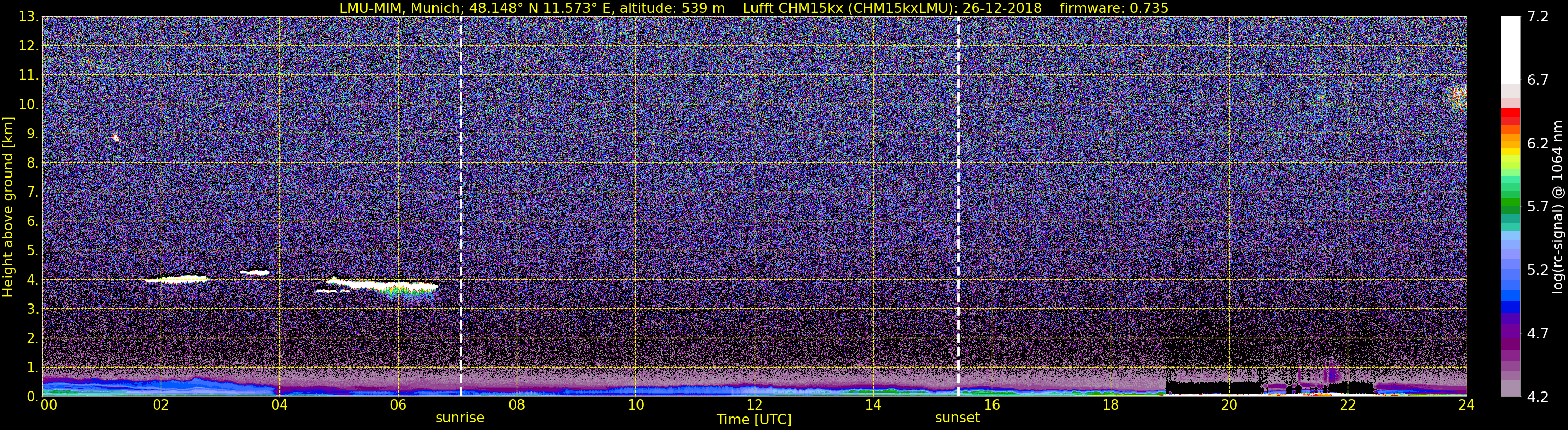This screenshot has height=430, width=1568.
Task: Click the white cloud layer near 02 UTC
Action: point(176,280)
